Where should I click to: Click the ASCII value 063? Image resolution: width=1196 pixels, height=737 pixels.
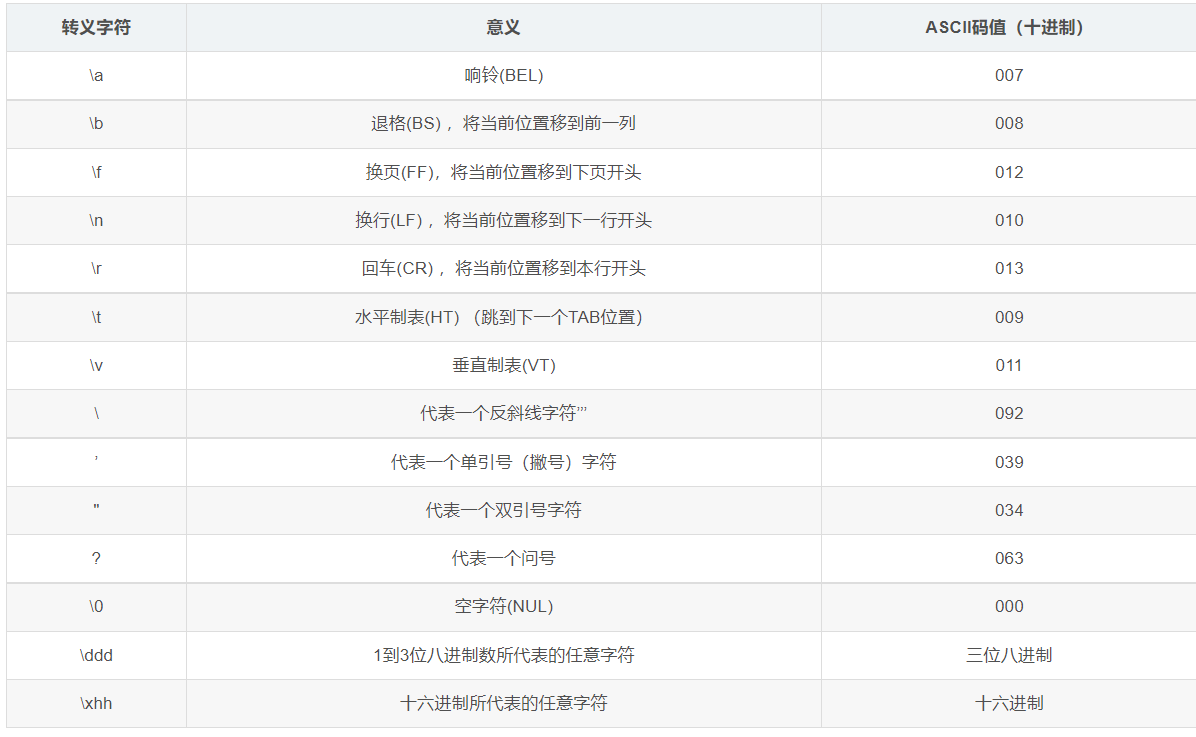point(1008,558)
